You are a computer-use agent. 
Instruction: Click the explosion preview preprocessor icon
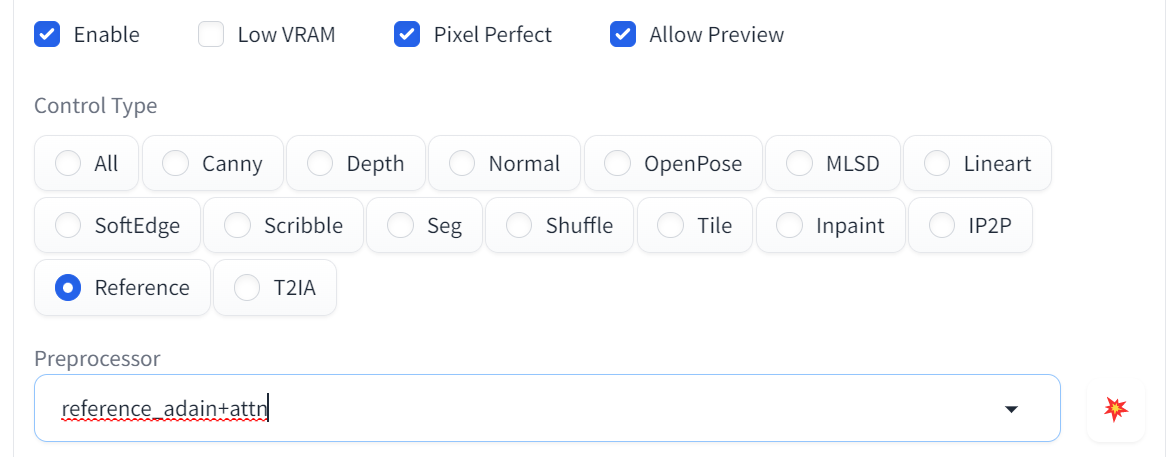[1115, 408]
